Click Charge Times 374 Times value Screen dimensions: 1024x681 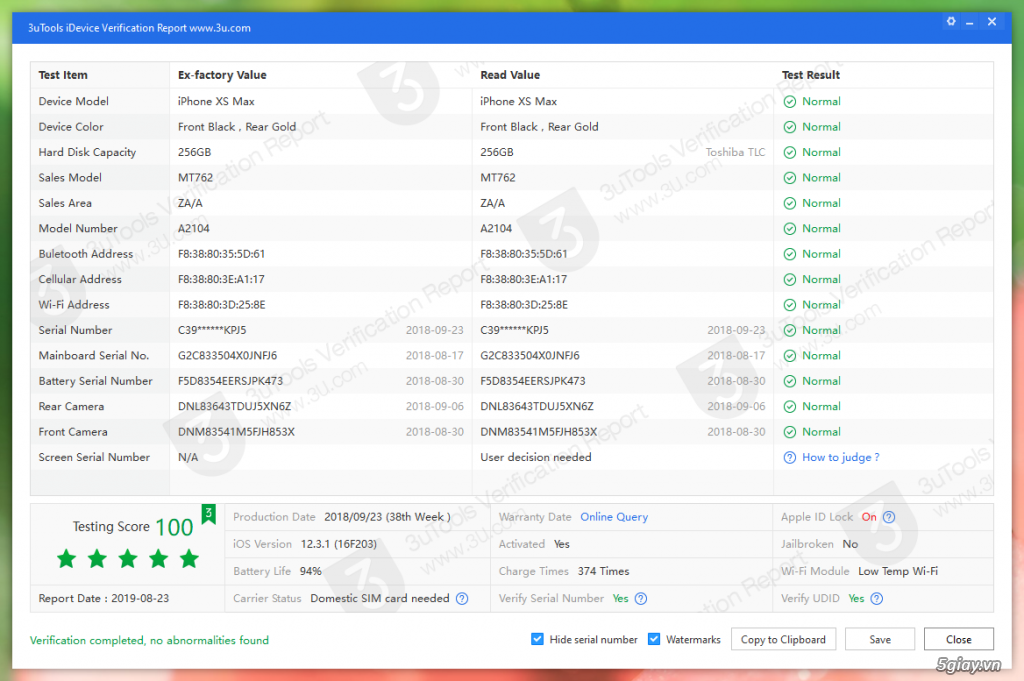coord(603,571)
